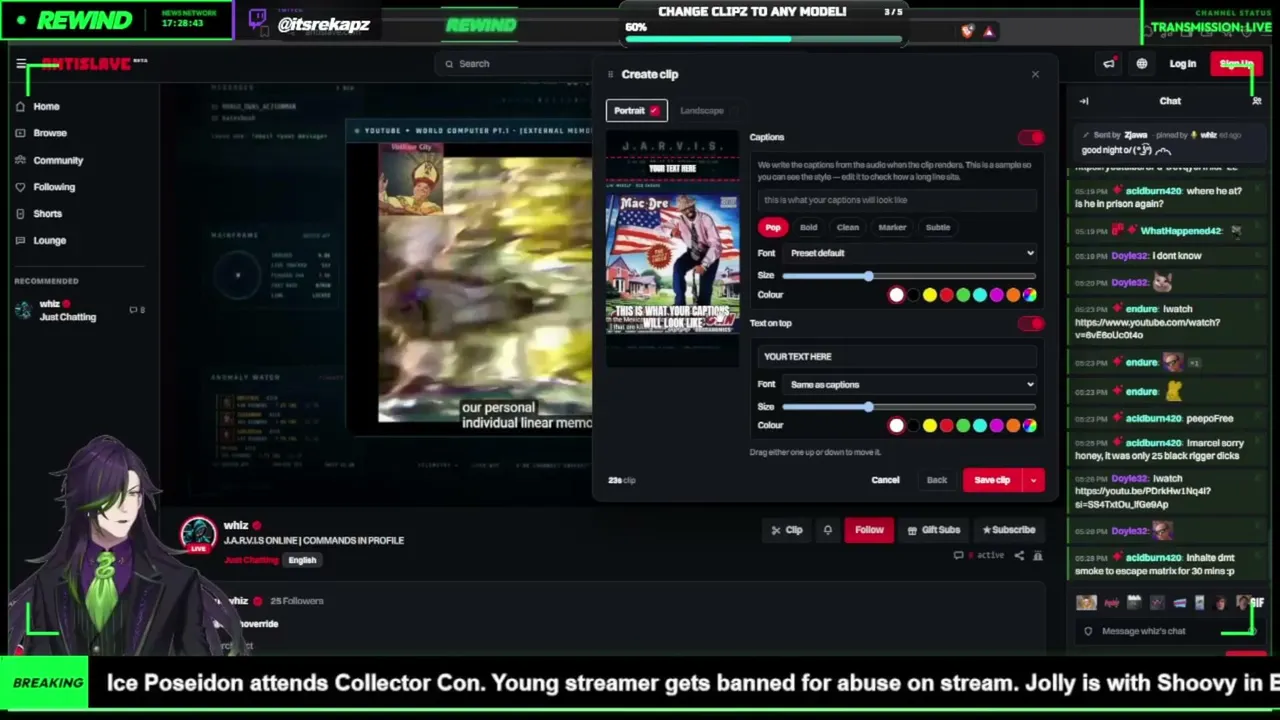1280x720 pixels.
Task: Open Shorts in the sidebar
Action: point(47,213)
